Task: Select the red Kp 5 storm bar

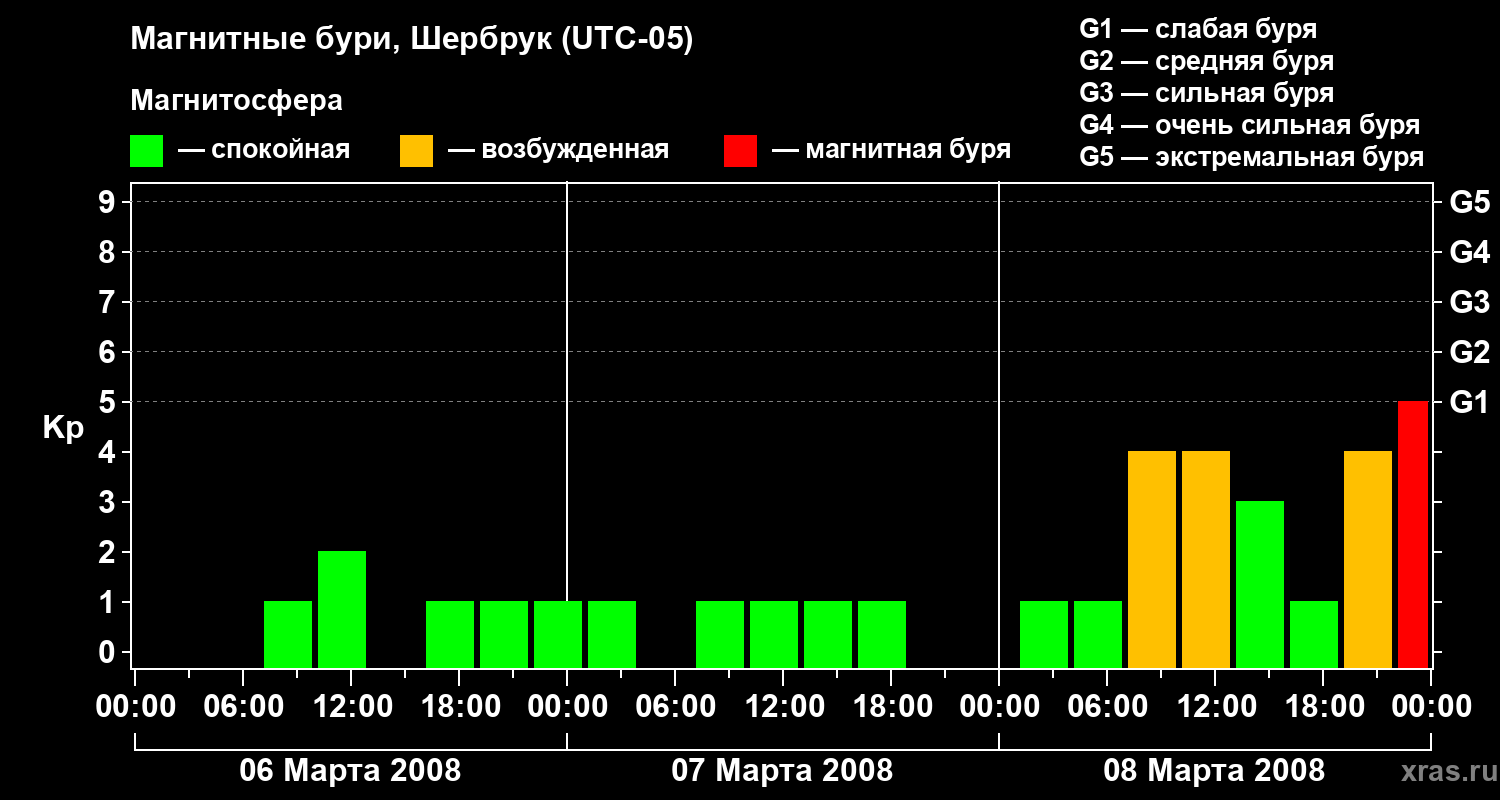Action: coord(1413,534)
